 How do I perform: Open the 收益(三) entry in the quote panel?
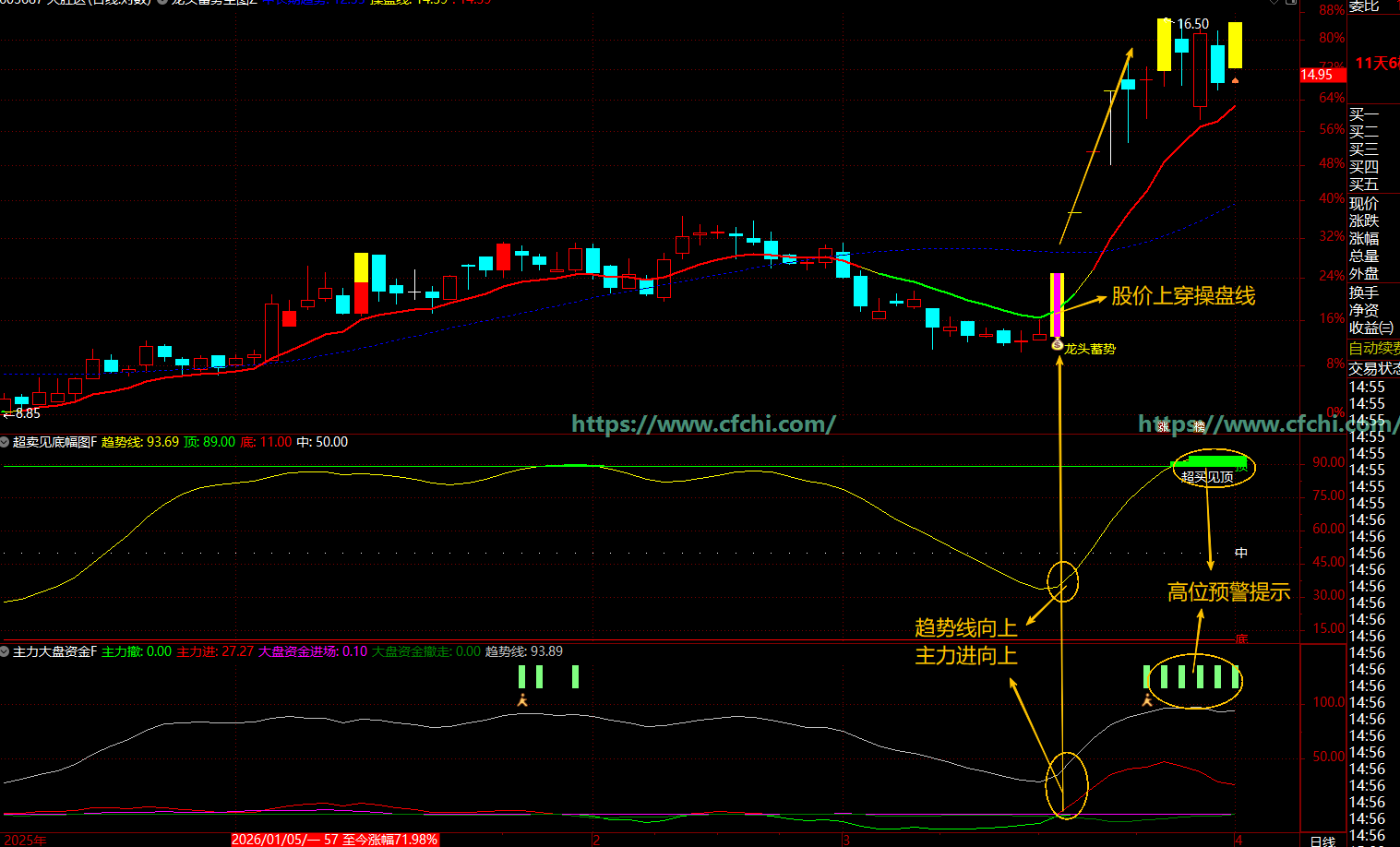[x=1373, y=328]
